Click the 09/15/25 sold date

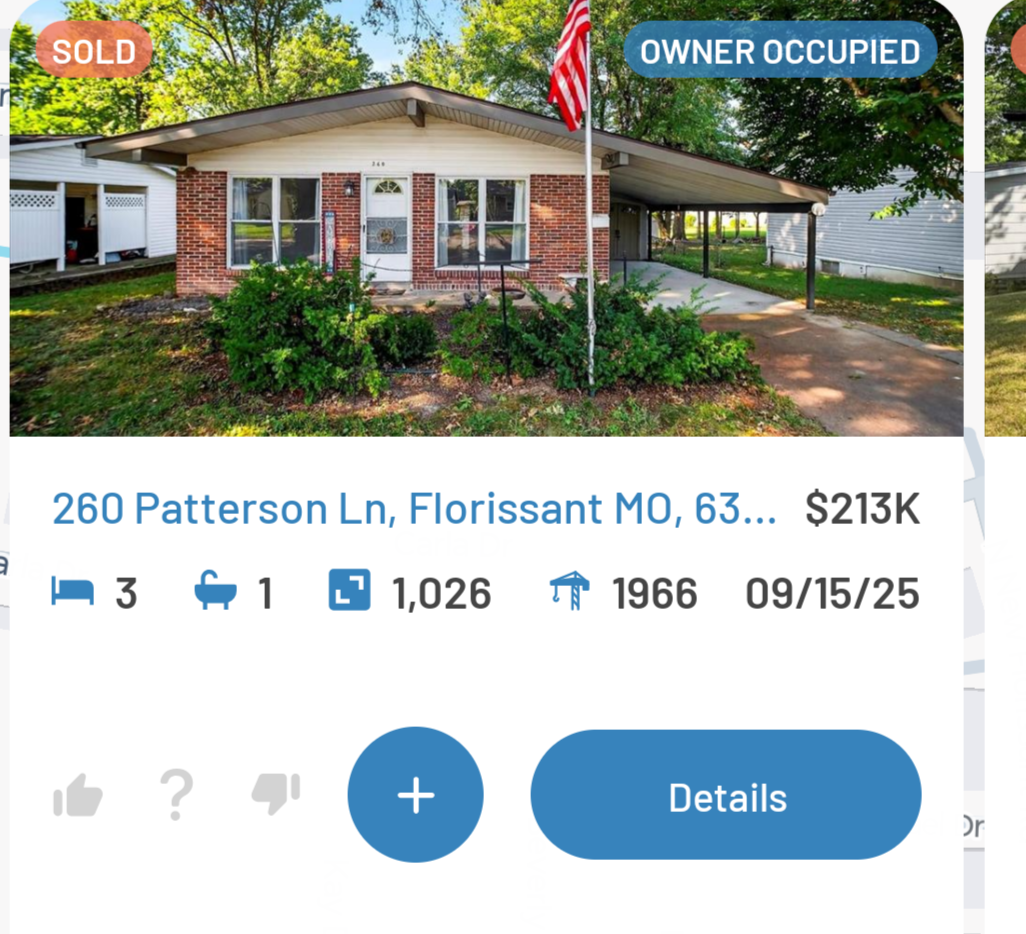click(832, 594)
